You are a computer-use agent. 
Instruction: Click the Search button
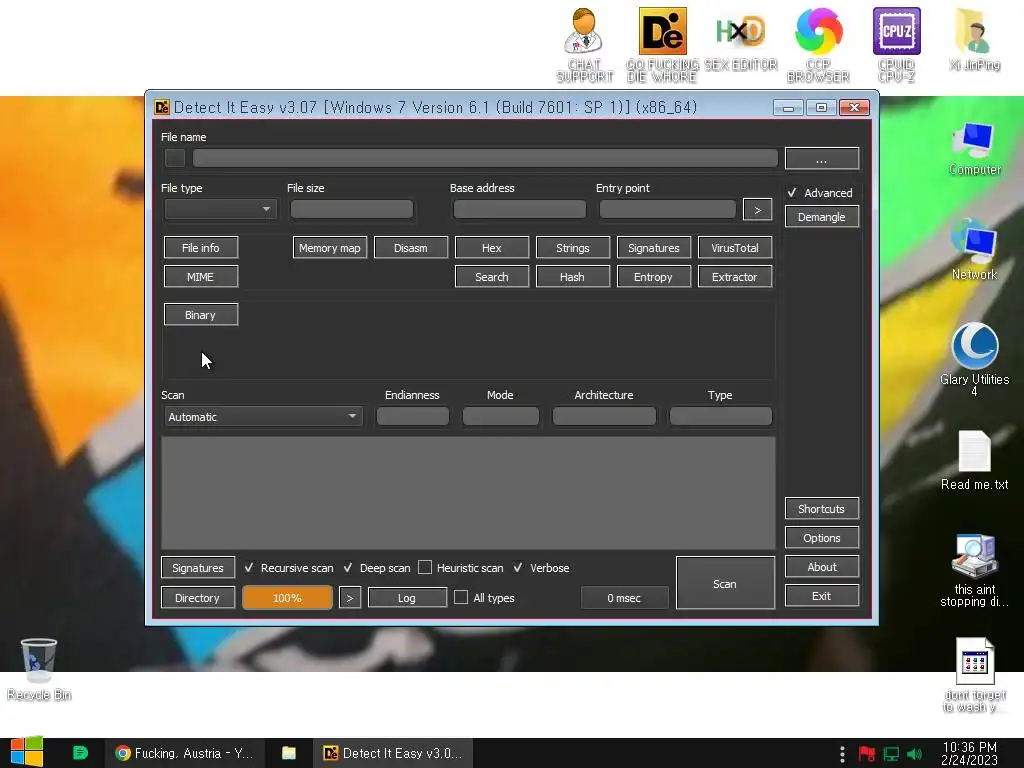pos(492,277)
